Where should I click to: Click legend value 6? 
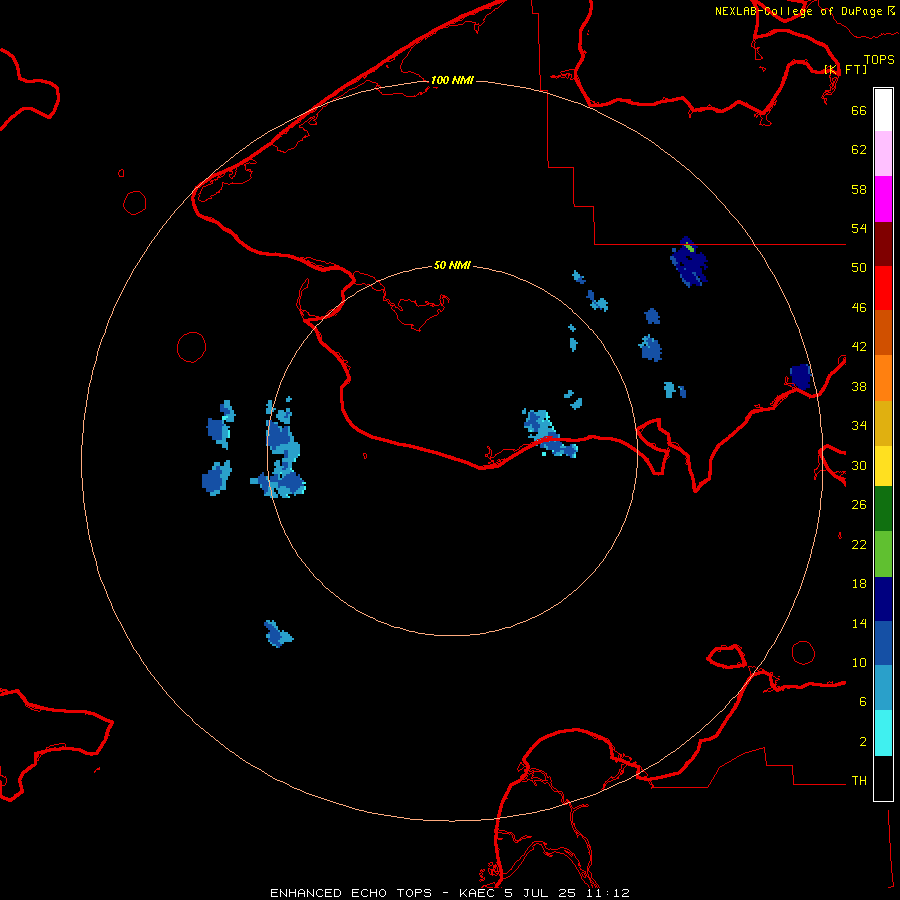tap(863, 702)
